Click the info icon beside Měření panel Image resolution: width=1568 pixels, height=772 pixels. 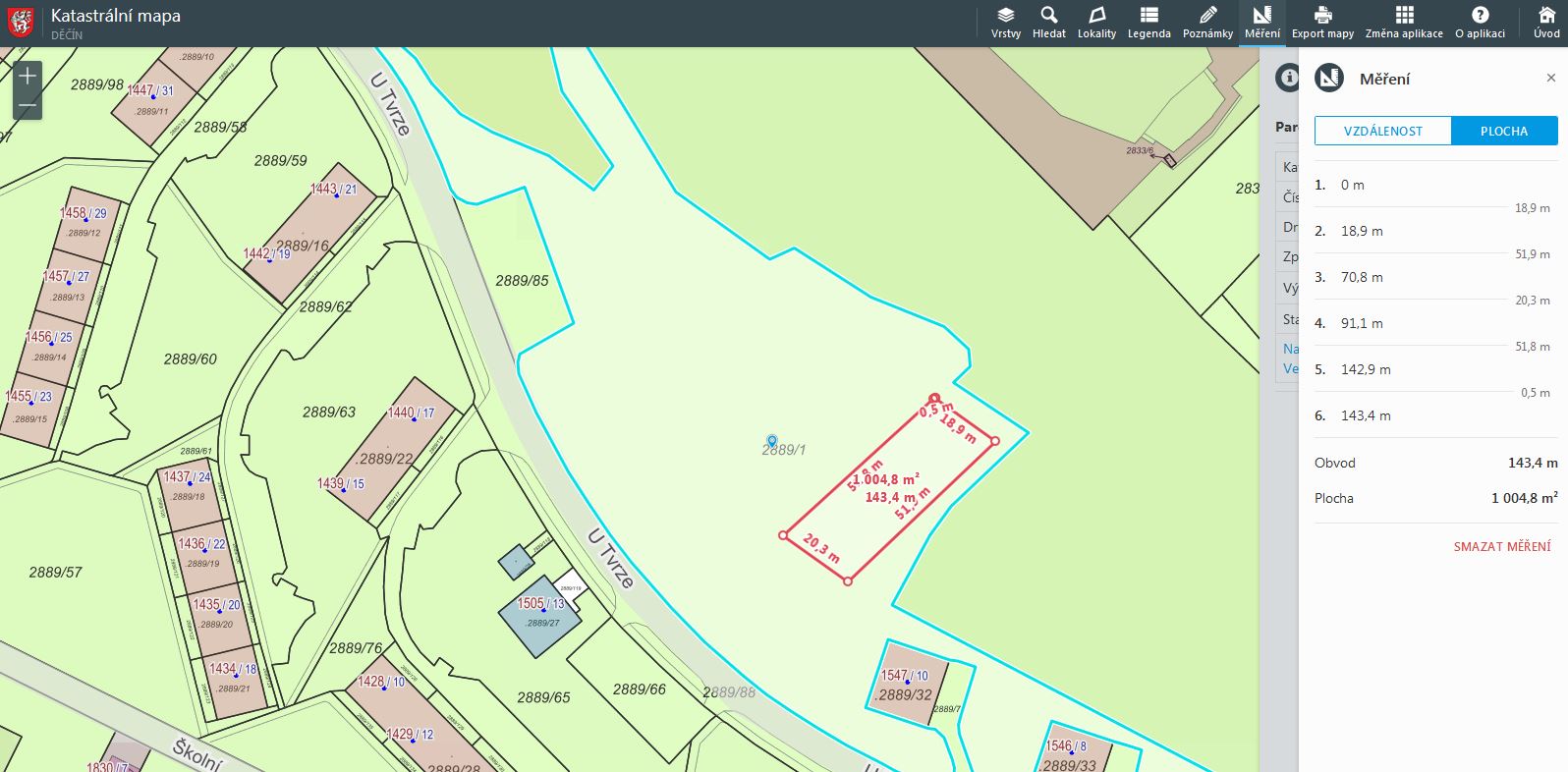(1287, 77)
